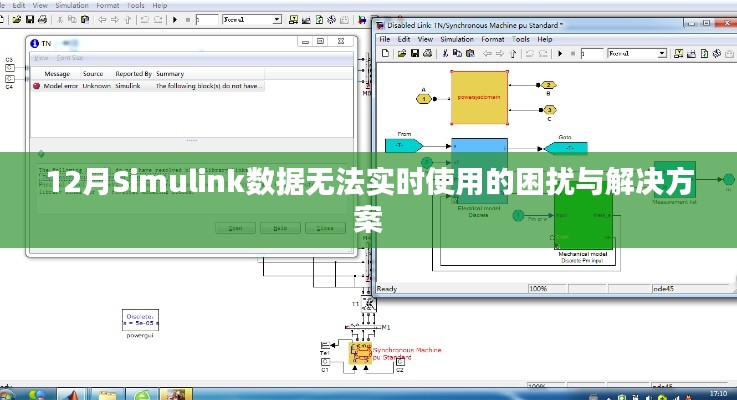The width and height of the screenshot is (737, 400).
Task: Open Format menu in Synchronous Machine window
Action: [493, 39]
